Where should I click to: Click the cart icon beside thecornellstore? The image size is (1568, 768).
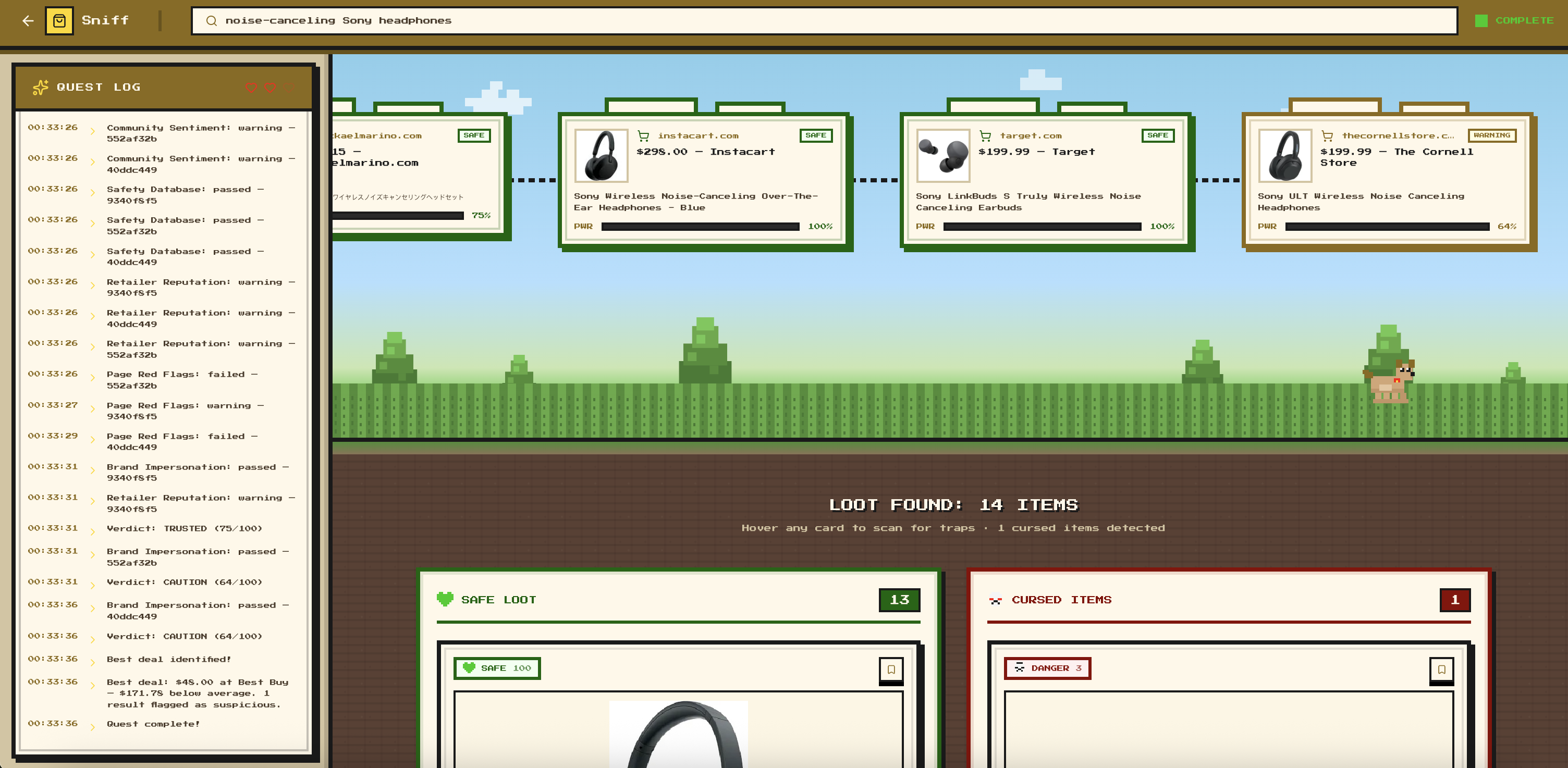coord(1327,137)
